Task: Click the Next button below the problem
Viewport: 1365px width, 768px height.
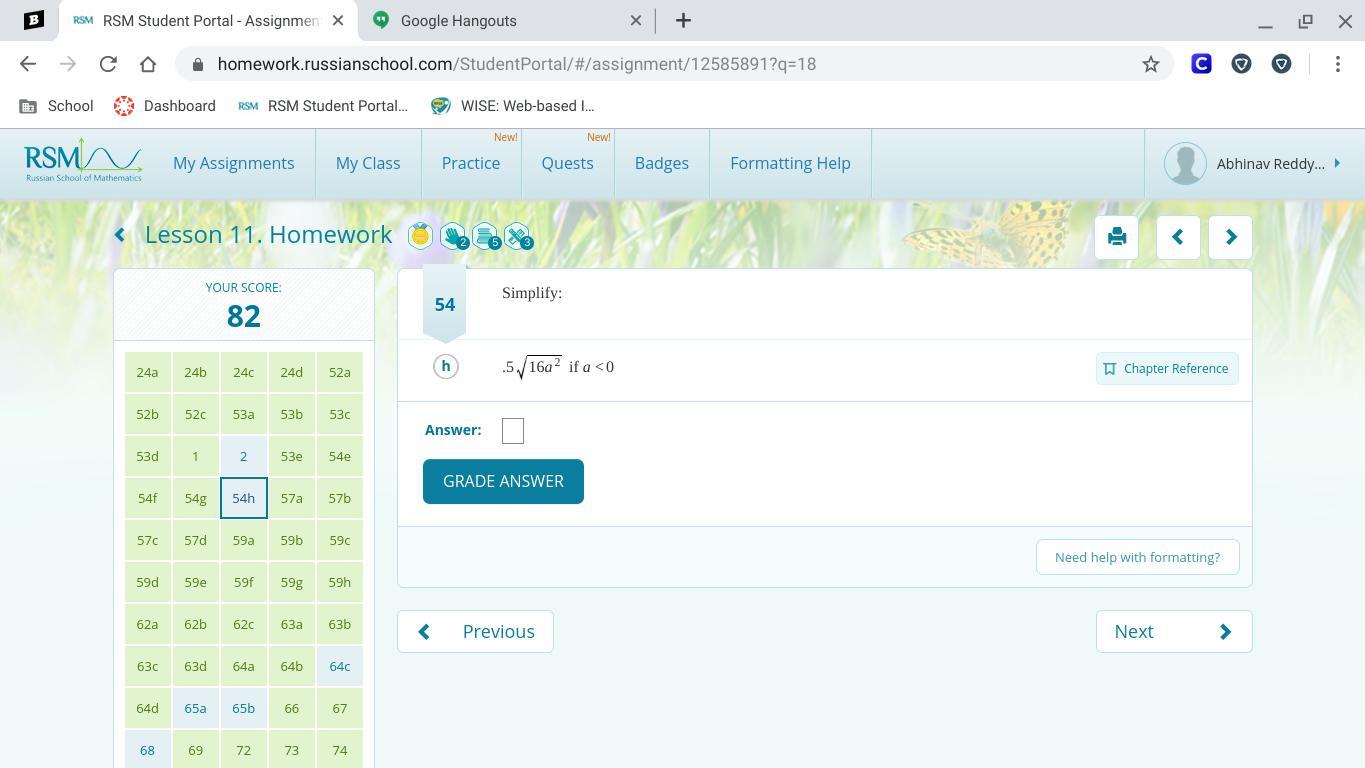Action: pyautogui.click(x=1174, y=631)
